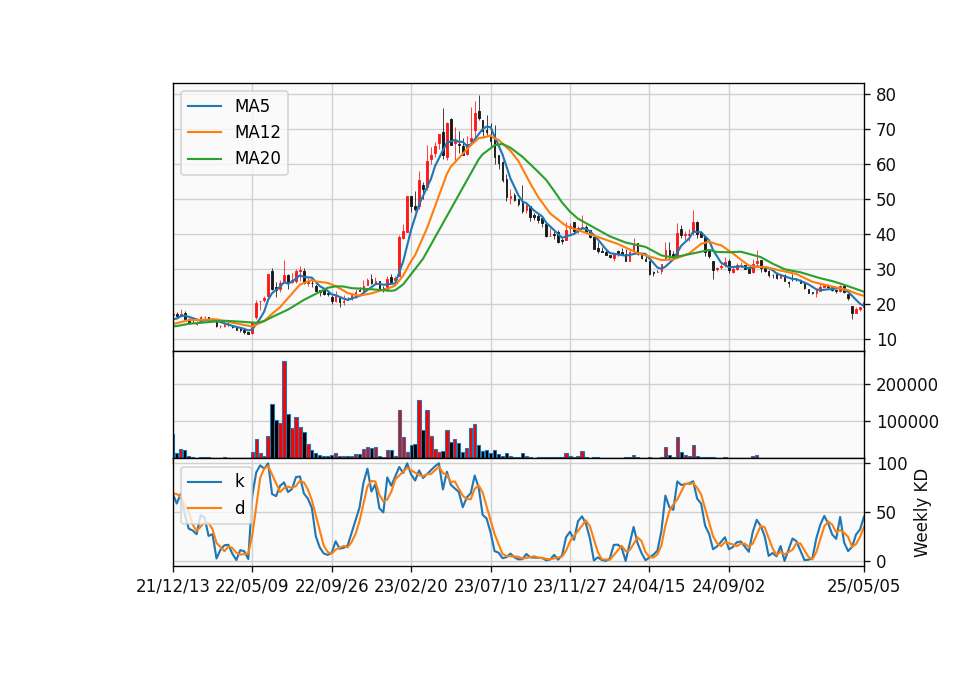Image resolution: width=960 pixels, height=690 pixels.
Task: Click the k legend label in KD panel
Action: pyautogui.click(x=239, y=481)
